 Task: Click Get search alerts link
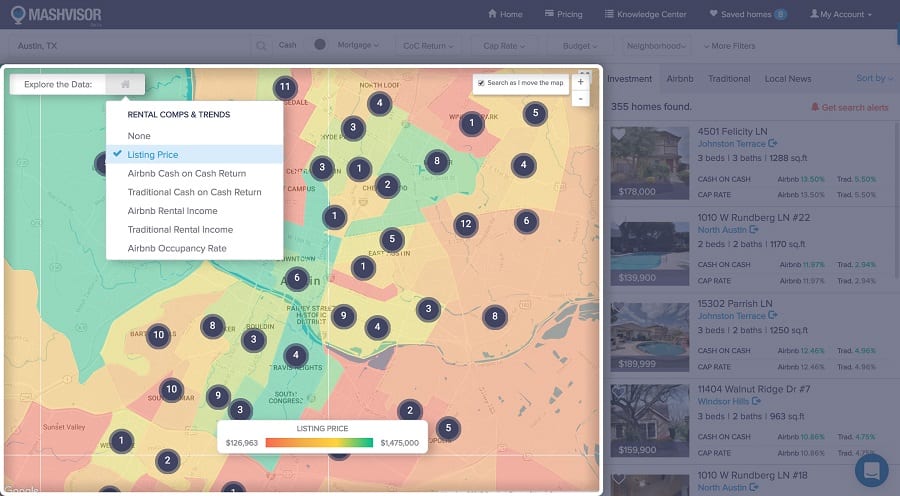pyautogui.click(x=848, y=107)
